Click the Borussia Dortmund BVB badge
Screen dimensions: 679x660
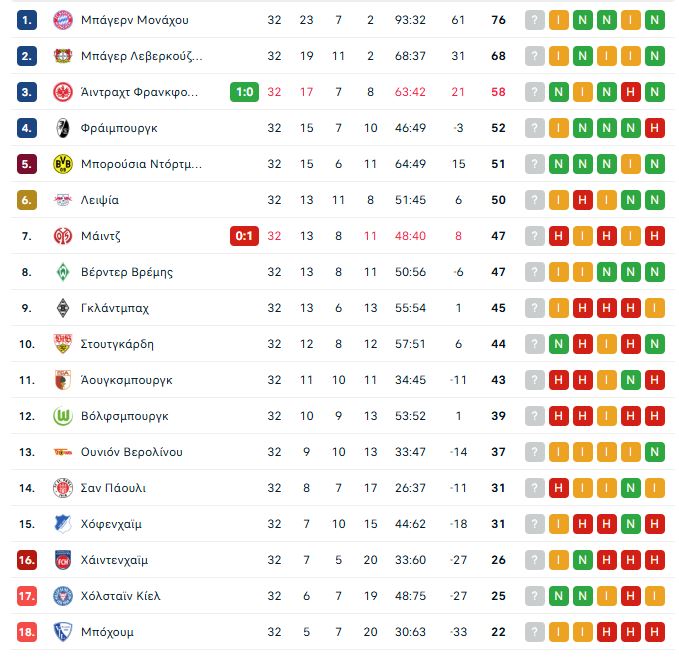pos(63,164)
